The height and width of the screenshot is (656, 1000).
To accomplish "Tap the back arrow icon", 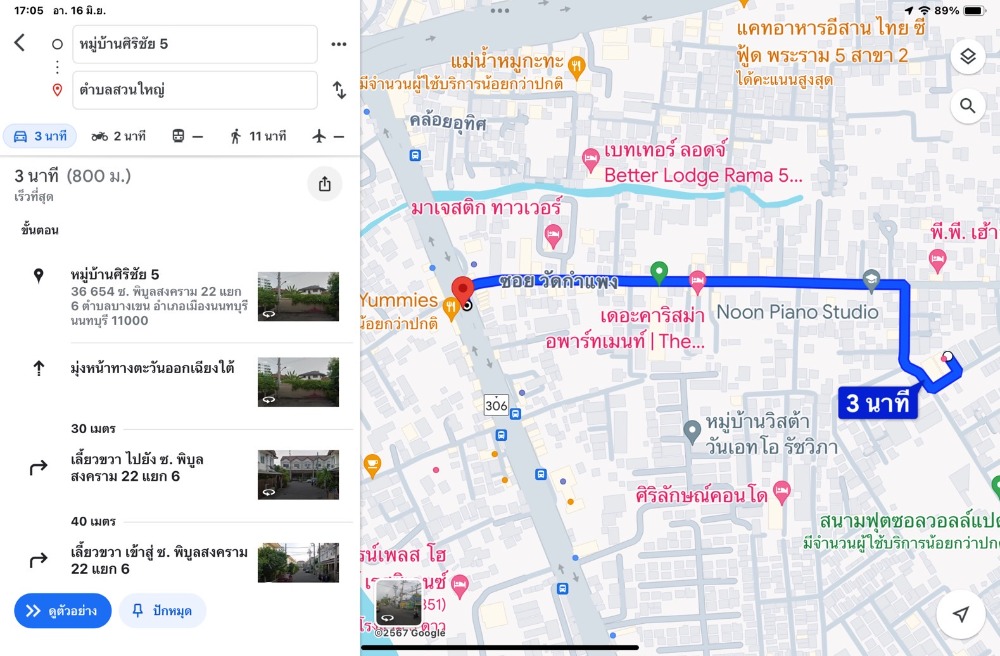I will [x=19, y=43].
